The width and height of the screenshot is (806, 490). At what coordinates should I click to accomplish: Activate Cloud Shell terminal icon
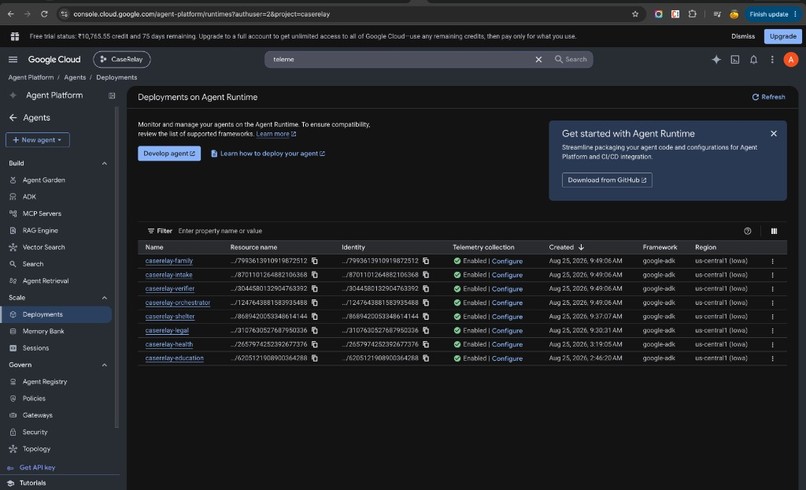coord(735,60)
